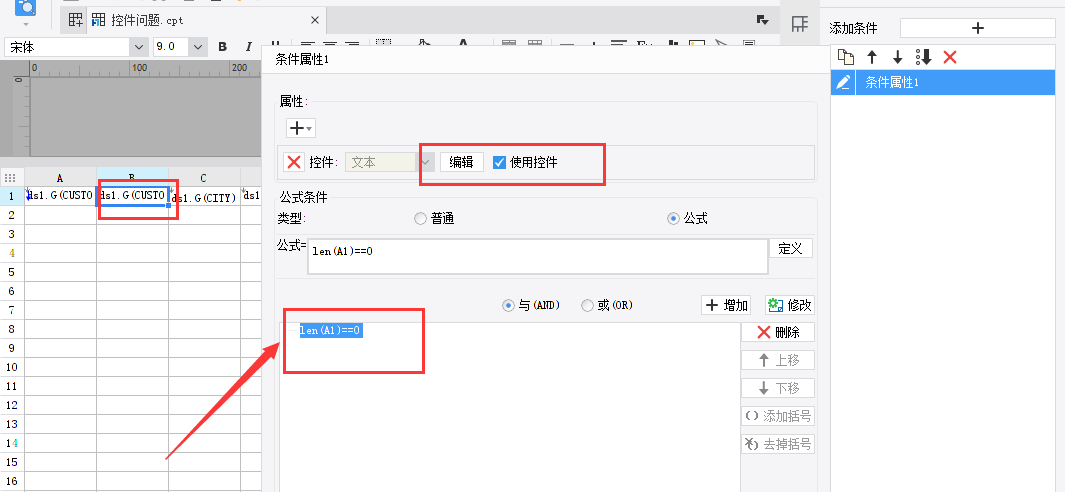Toggle the 使用控件 checkbox

click(x=499, y=162)
